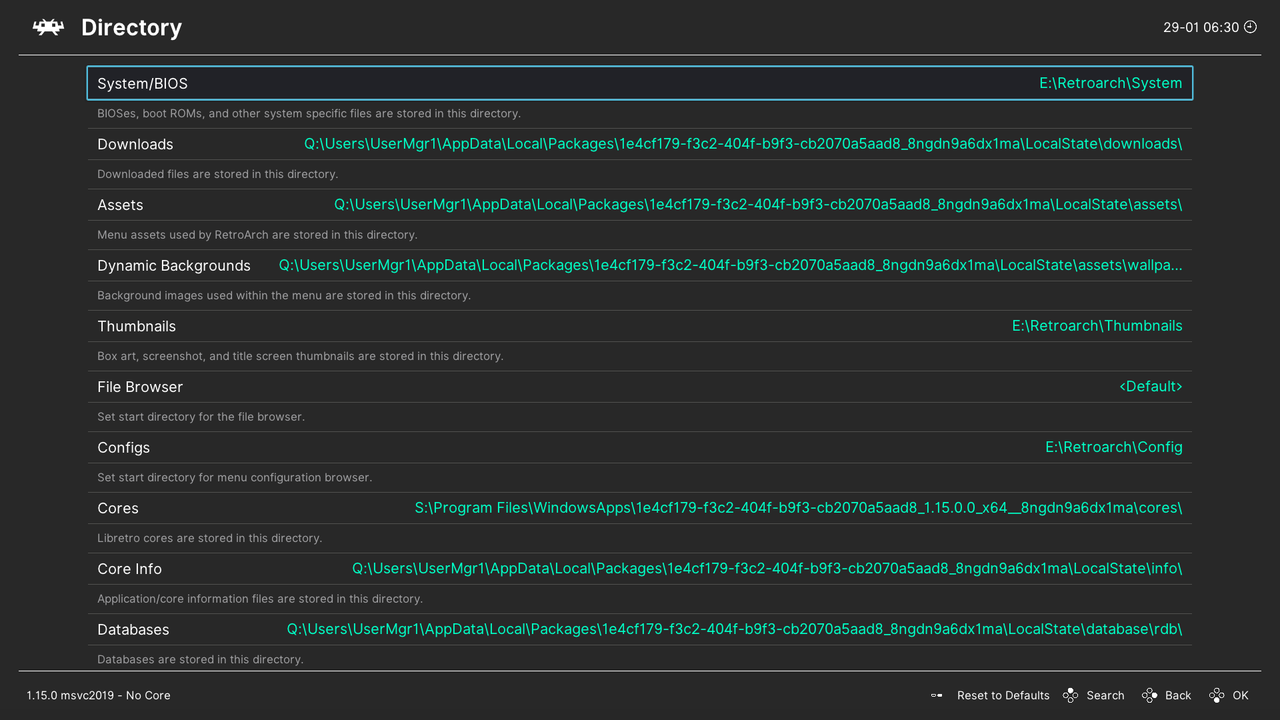
Task: Open the Configs directory setting
Action: pos(640,447)
